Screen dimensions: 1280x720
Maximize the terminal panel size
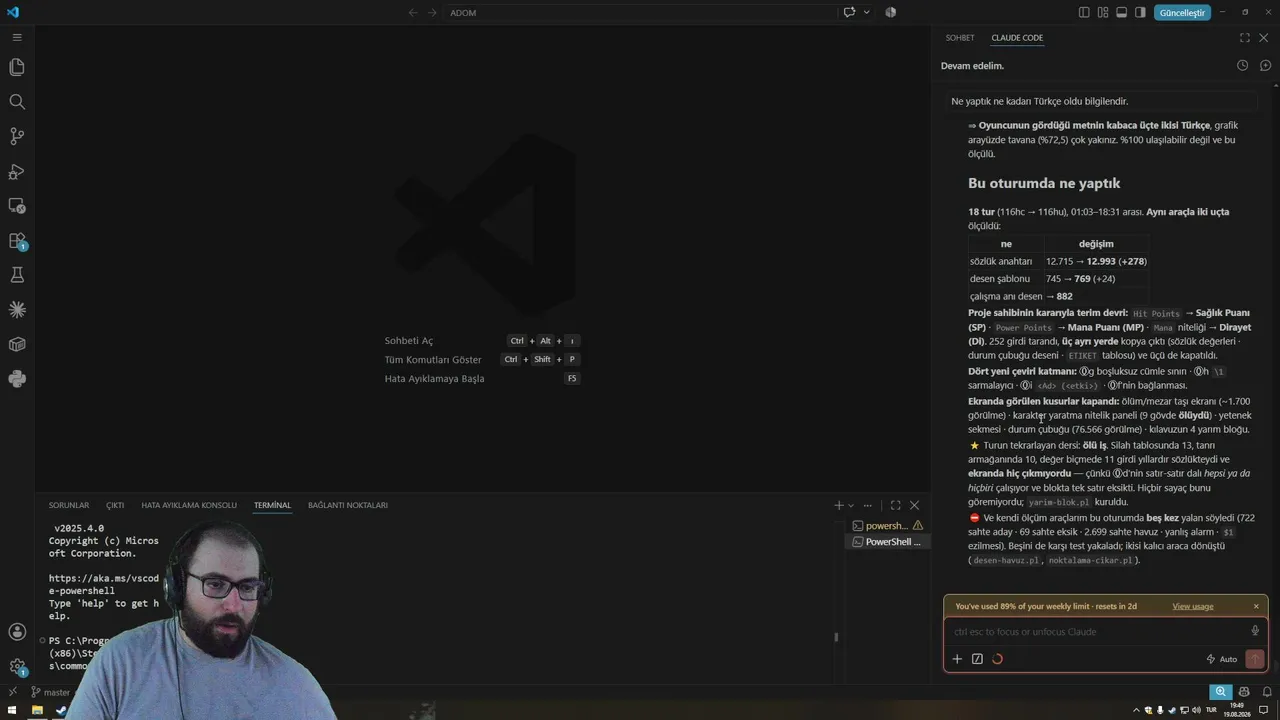(x=895, y=505)
